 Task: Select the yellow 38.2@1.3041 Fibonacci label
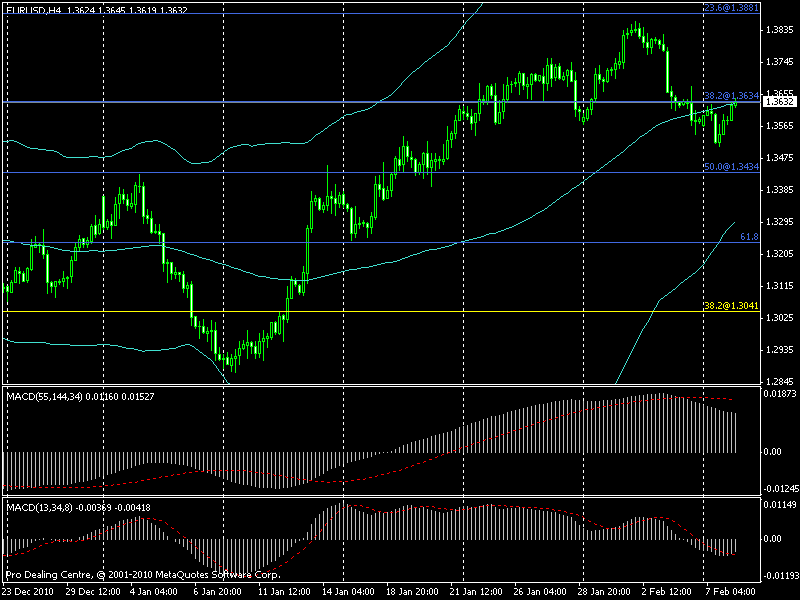[x=732, y=306]
